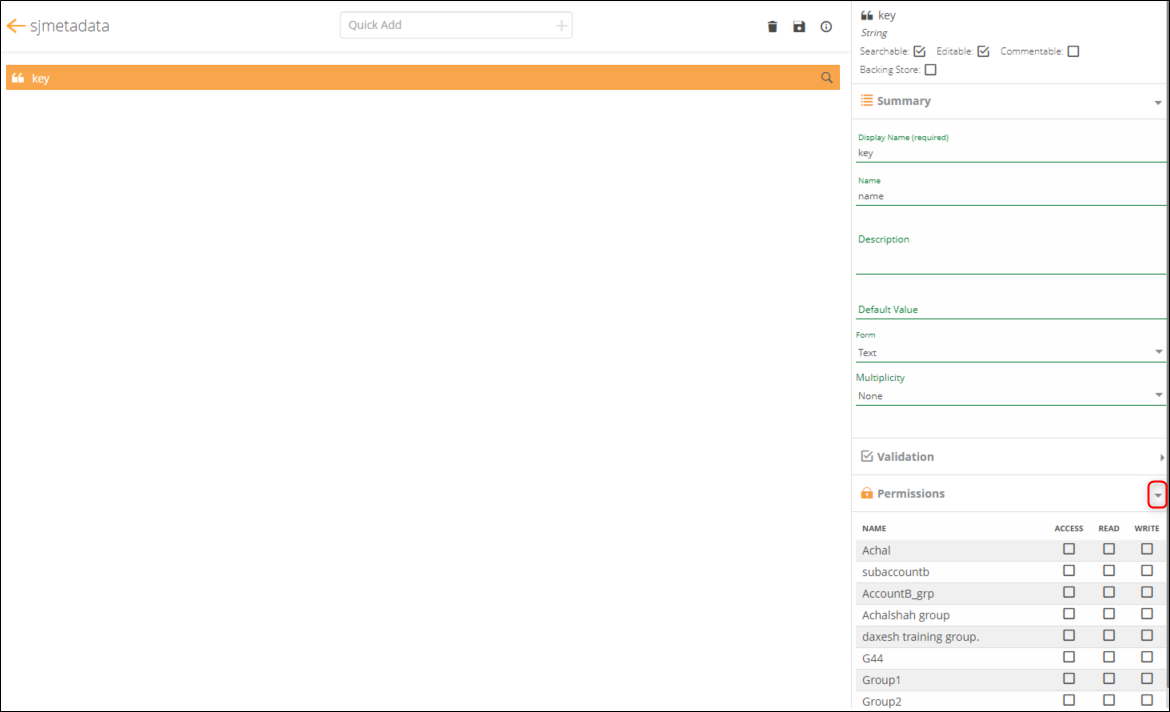This screenshot has height=712, width=1170.
Task: Click the Description field
Action: click(x=1010, y=254)
